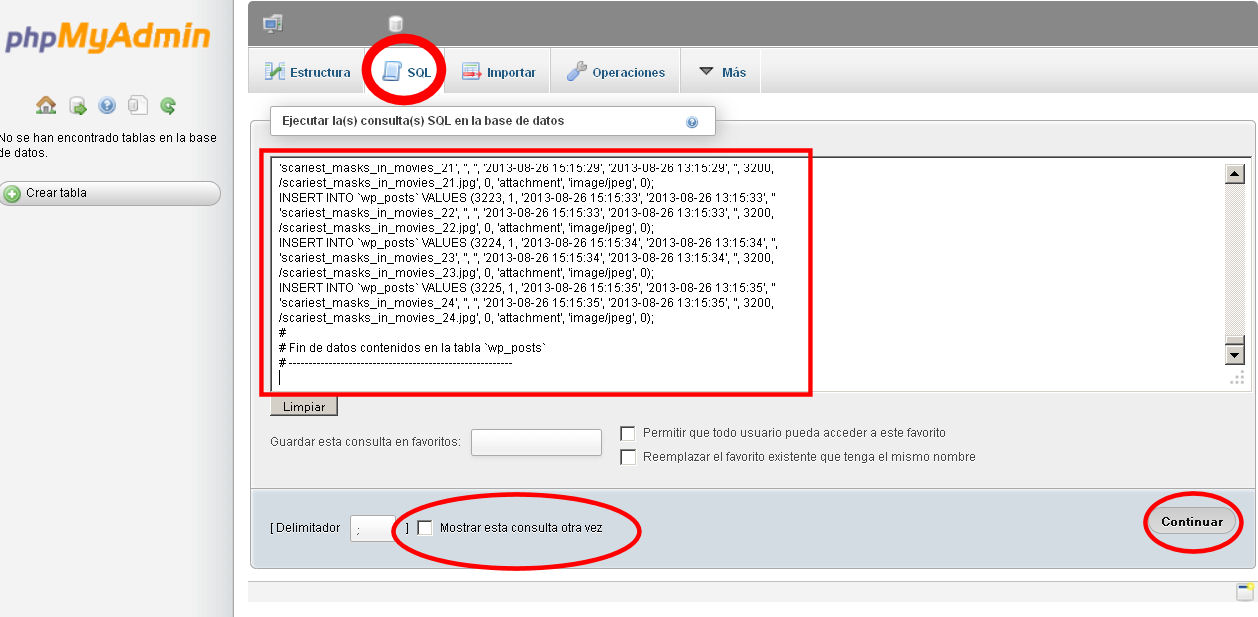The height and width of the screenshot is (617, 1258).
Task: Open SQL help icon next to query title
Action: [x=692, y=122]
